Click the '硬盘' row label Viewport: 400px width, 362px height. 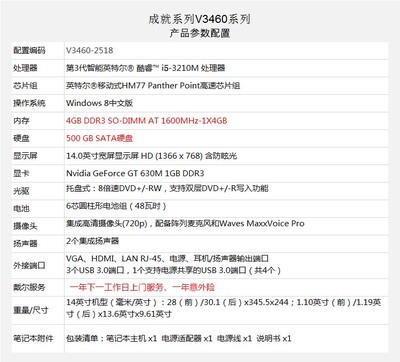(x=21, y=138)
